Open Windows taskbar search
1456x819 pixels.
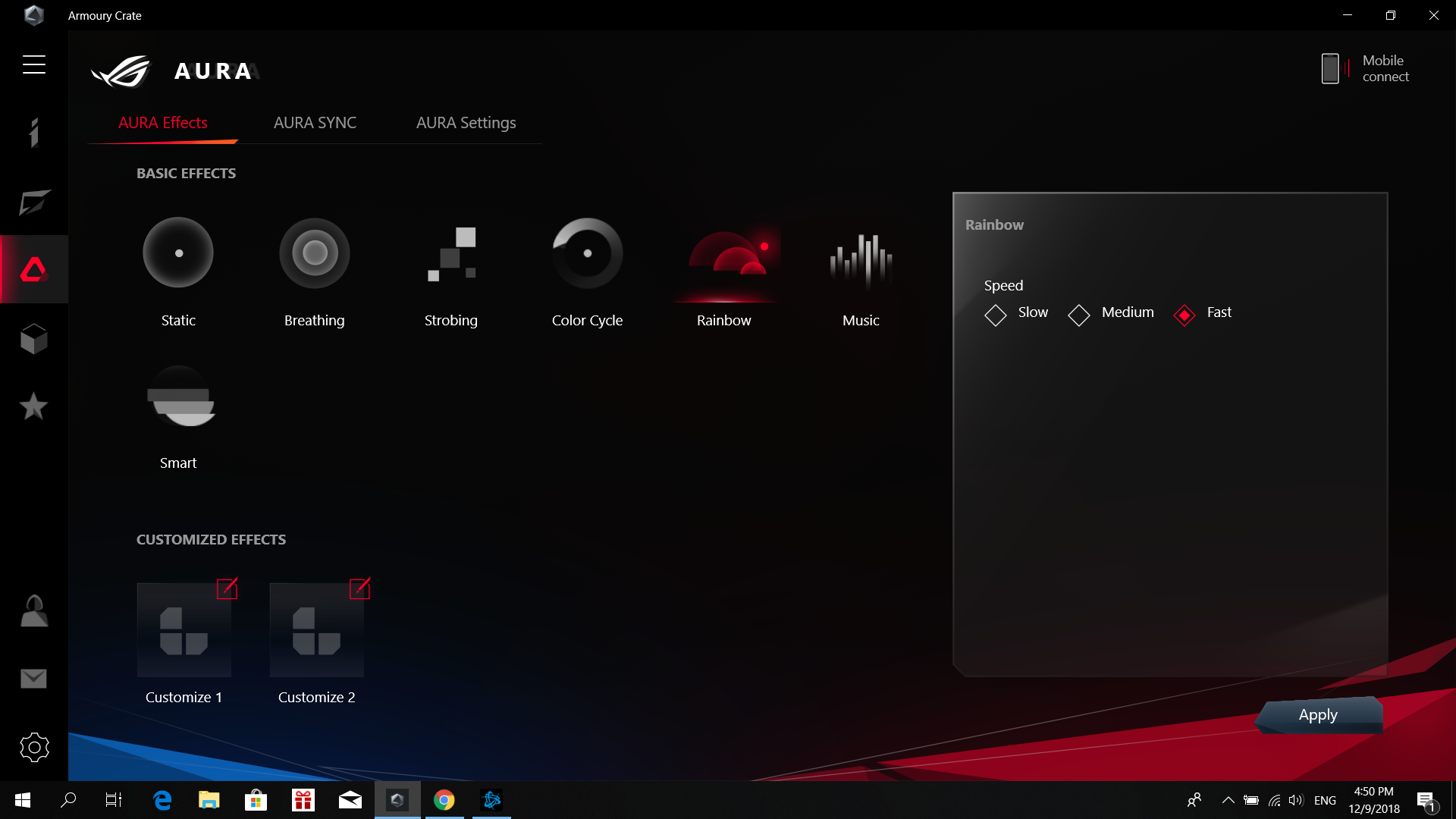(x=68, y=800)
